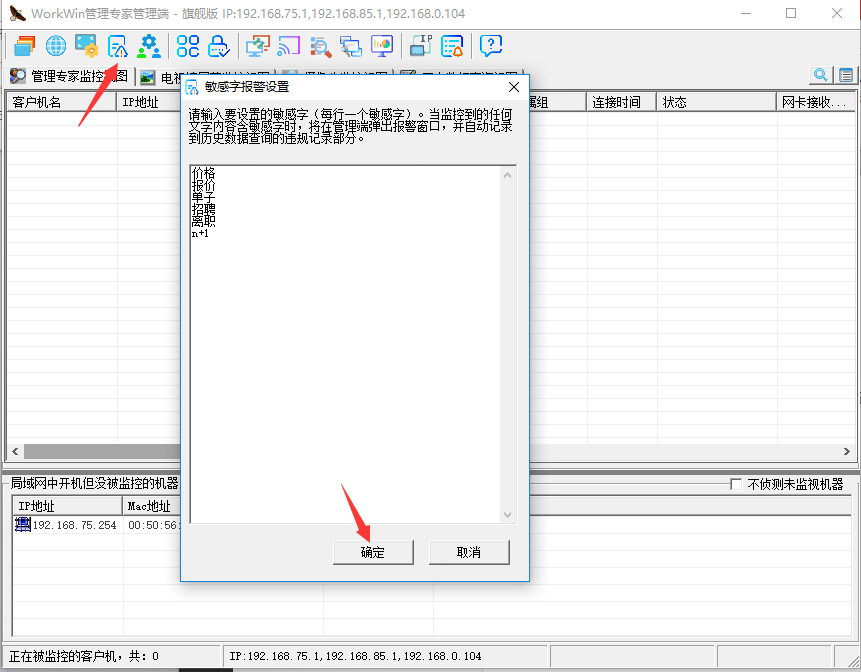Click the text area's scroll down arrow

pyautogui.click(x=507, y=514)
